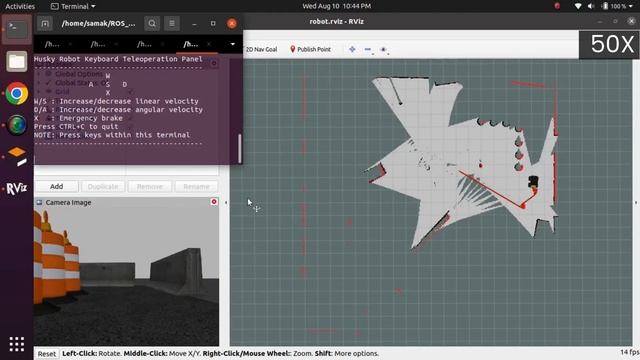The image size is (640, 360).
Task: Open the terminal tabs dropdown arrow
Action: [233, 44]
